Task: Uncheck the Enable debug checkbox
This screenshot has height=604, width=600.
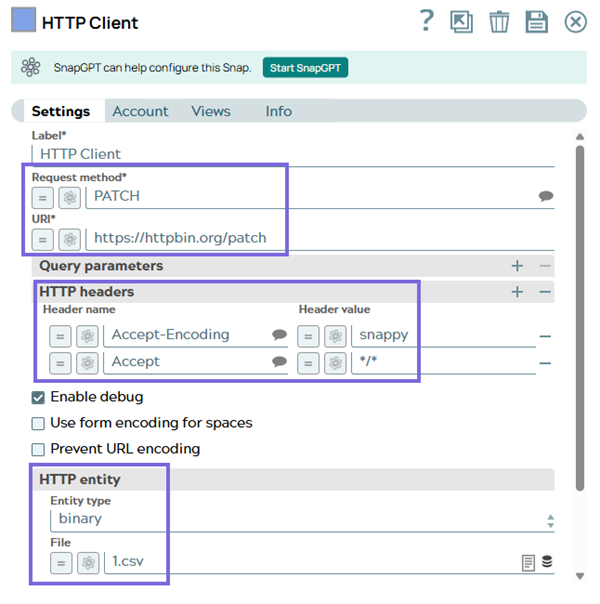Action: click(39, 397)
